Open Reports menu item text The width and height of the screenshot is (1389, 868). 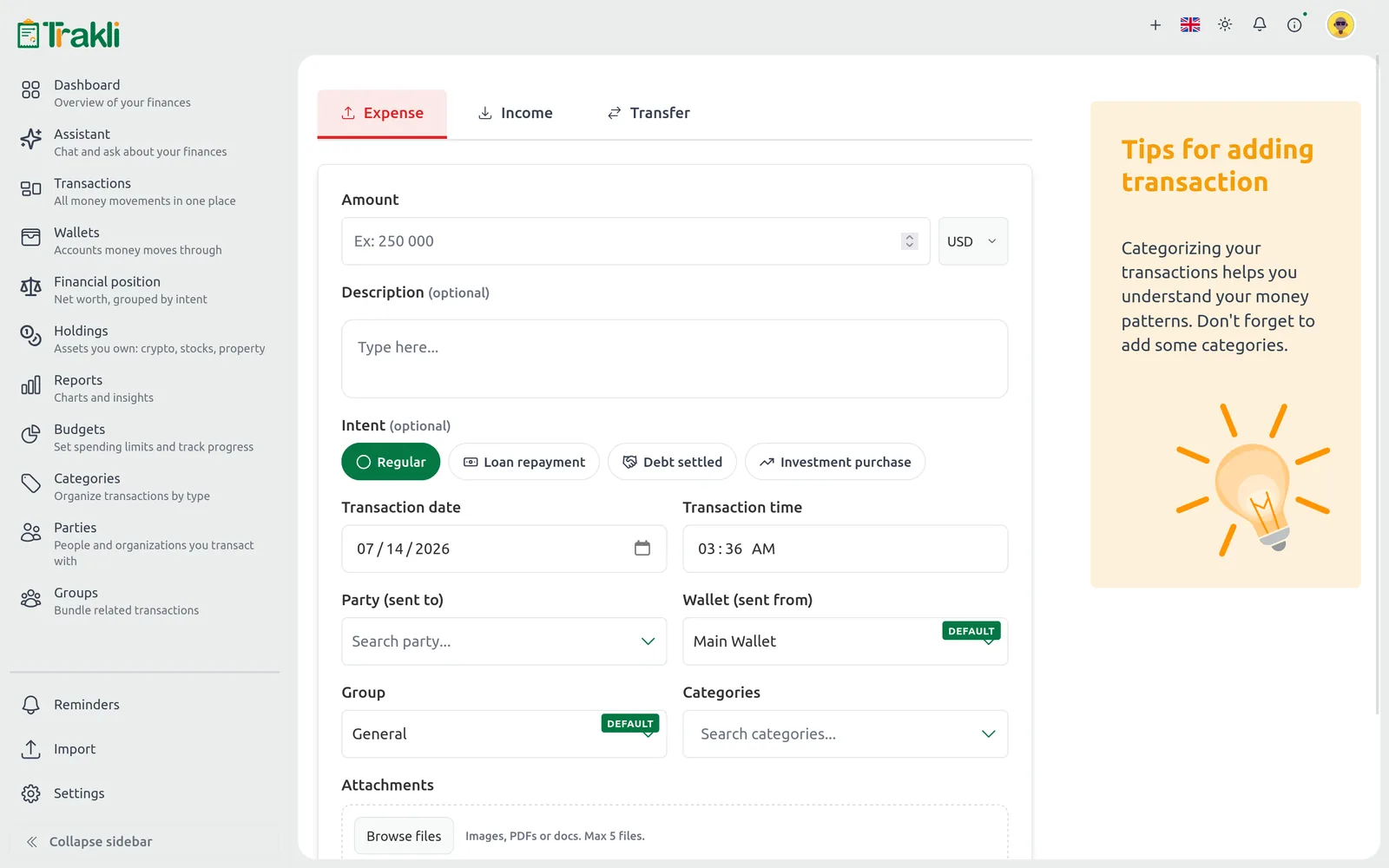pos(78,380)
